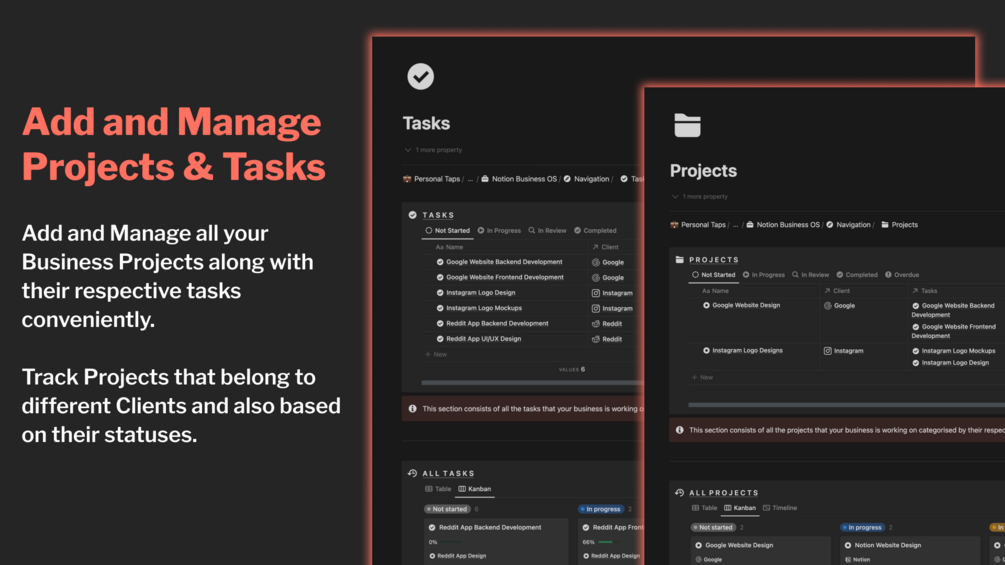This screenshot has width=1005, height=565.
Task: Switch to Table view under ALL TASKS
Action: [x=438, y=489]
